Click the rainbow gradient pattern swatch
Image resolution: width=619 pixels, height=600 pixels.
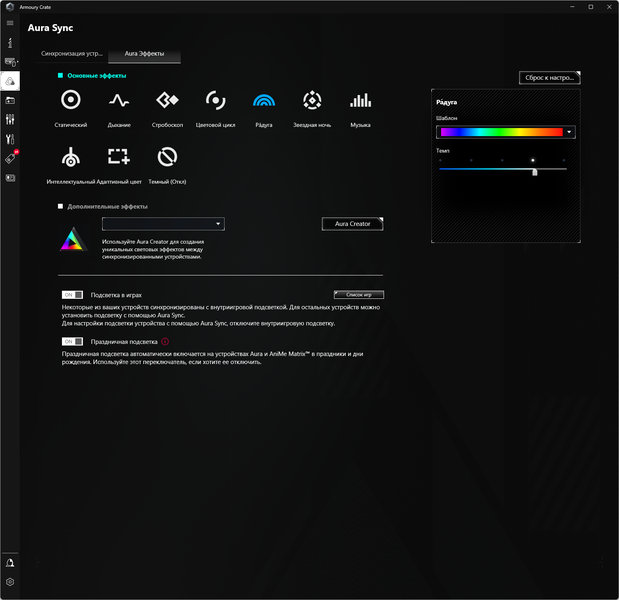501,132
